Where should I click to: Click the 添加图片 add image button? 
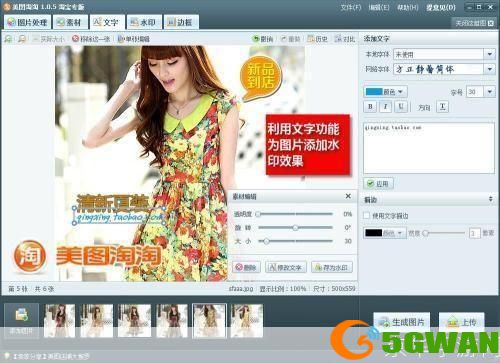click(22, 320)
